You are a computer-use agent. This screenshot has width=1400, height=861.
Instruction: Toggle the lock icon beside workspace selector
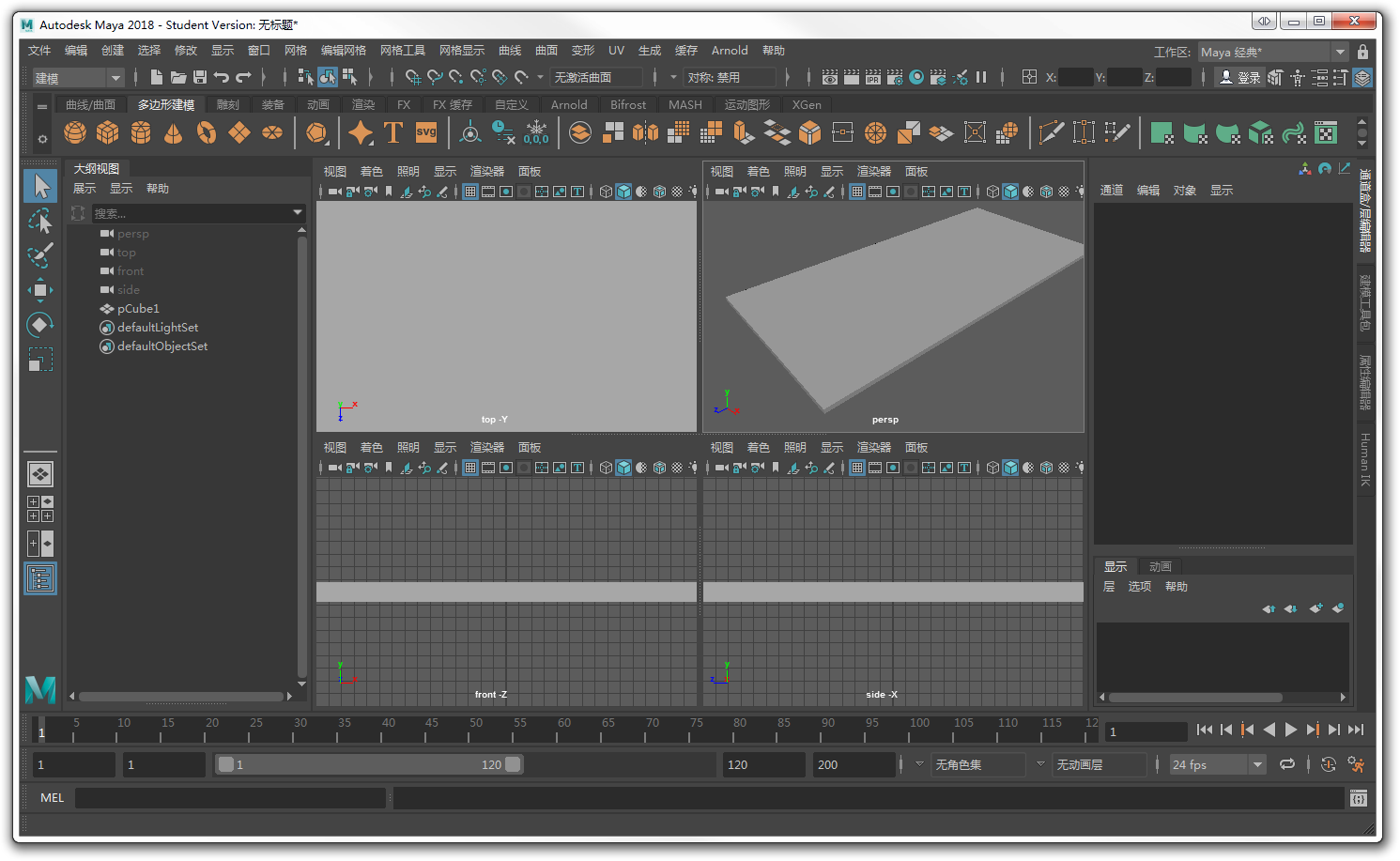1363,52
